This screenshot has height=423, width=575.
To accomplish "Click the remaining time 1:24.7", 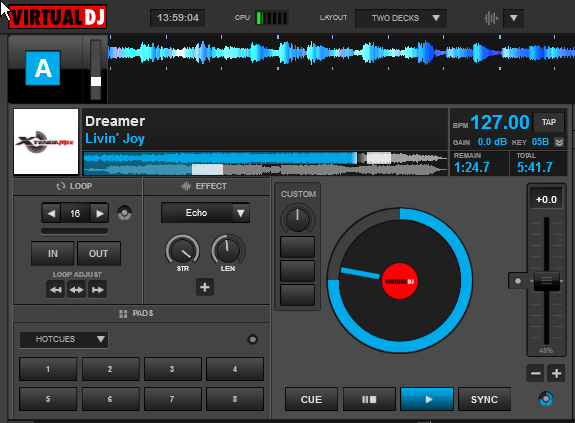I will 472,168.
